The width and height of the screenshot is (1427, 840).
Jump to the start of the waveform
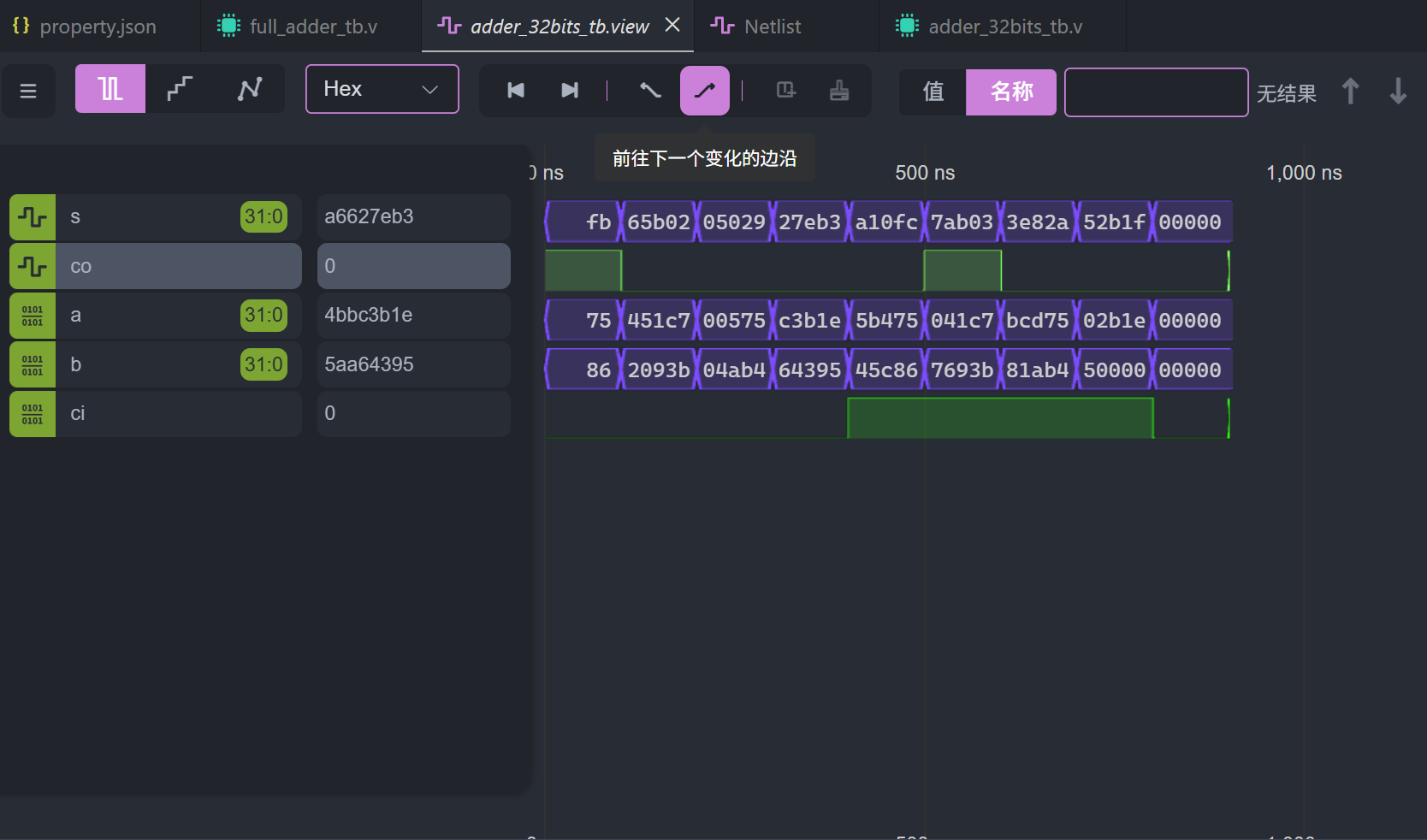click(516, 91)
